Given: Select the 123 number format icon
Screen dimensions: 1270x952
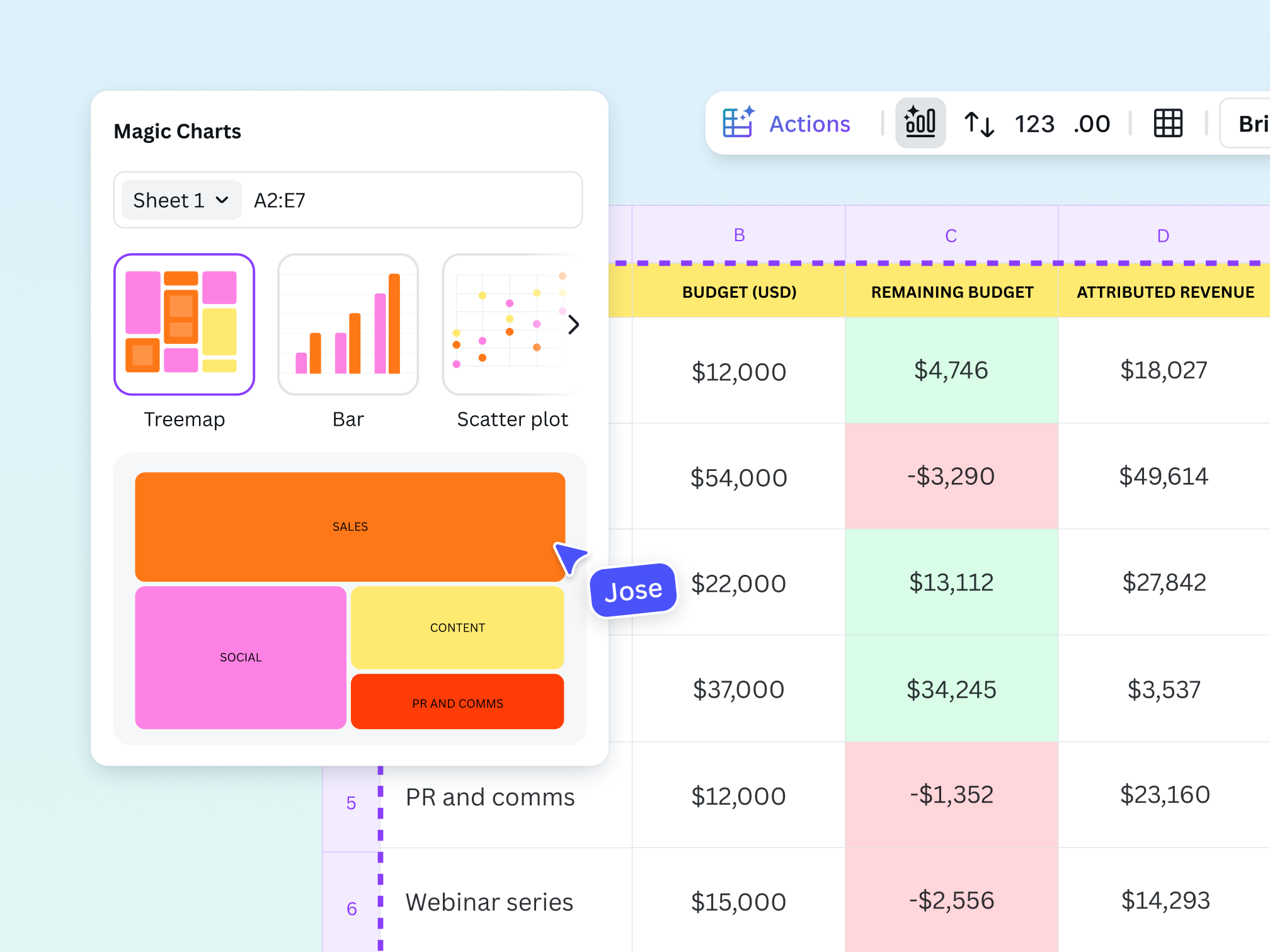Looking at the screenshot, I should [x=1034, y=124].
